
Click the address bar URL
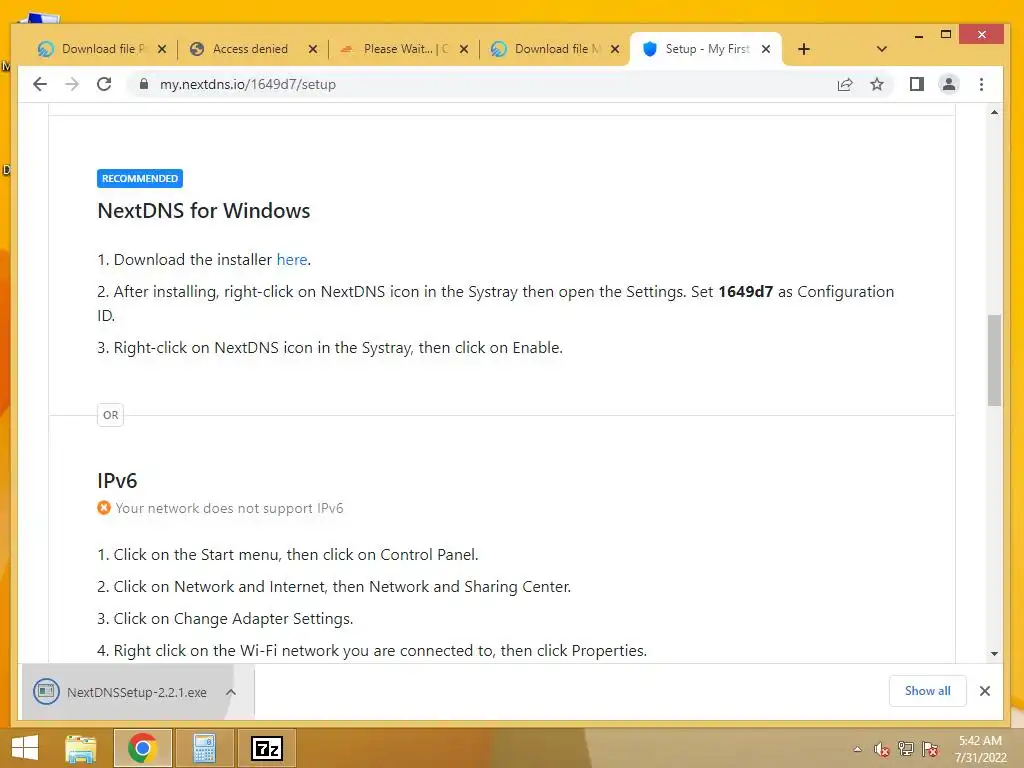(x=248, y=84)
